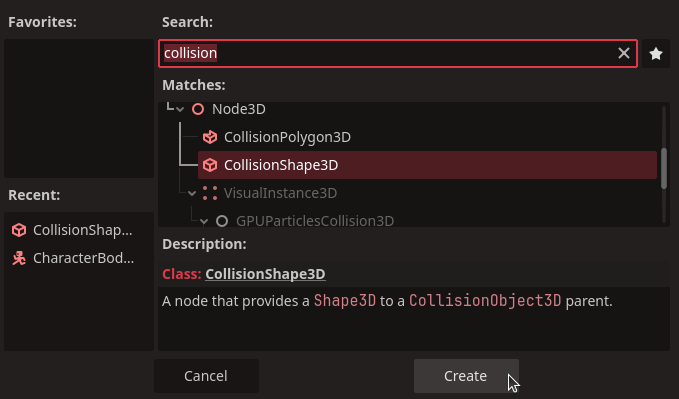Click the Create button
The width and height of the screenshot is (679, 399).
(x=466, y=376)
